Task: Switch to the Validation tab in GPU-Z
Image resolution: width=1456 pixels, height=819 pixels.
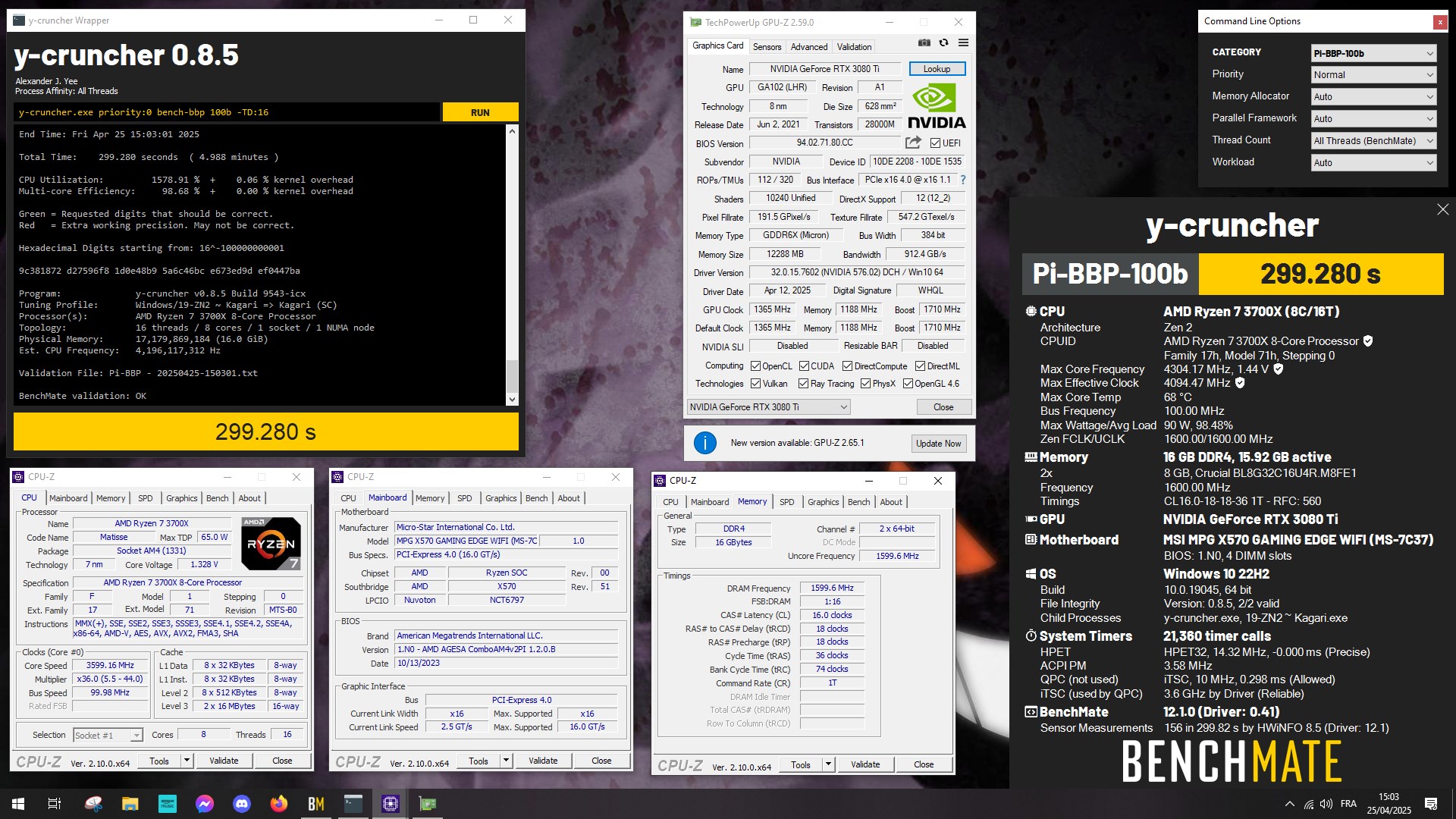Action: (854, 47)
